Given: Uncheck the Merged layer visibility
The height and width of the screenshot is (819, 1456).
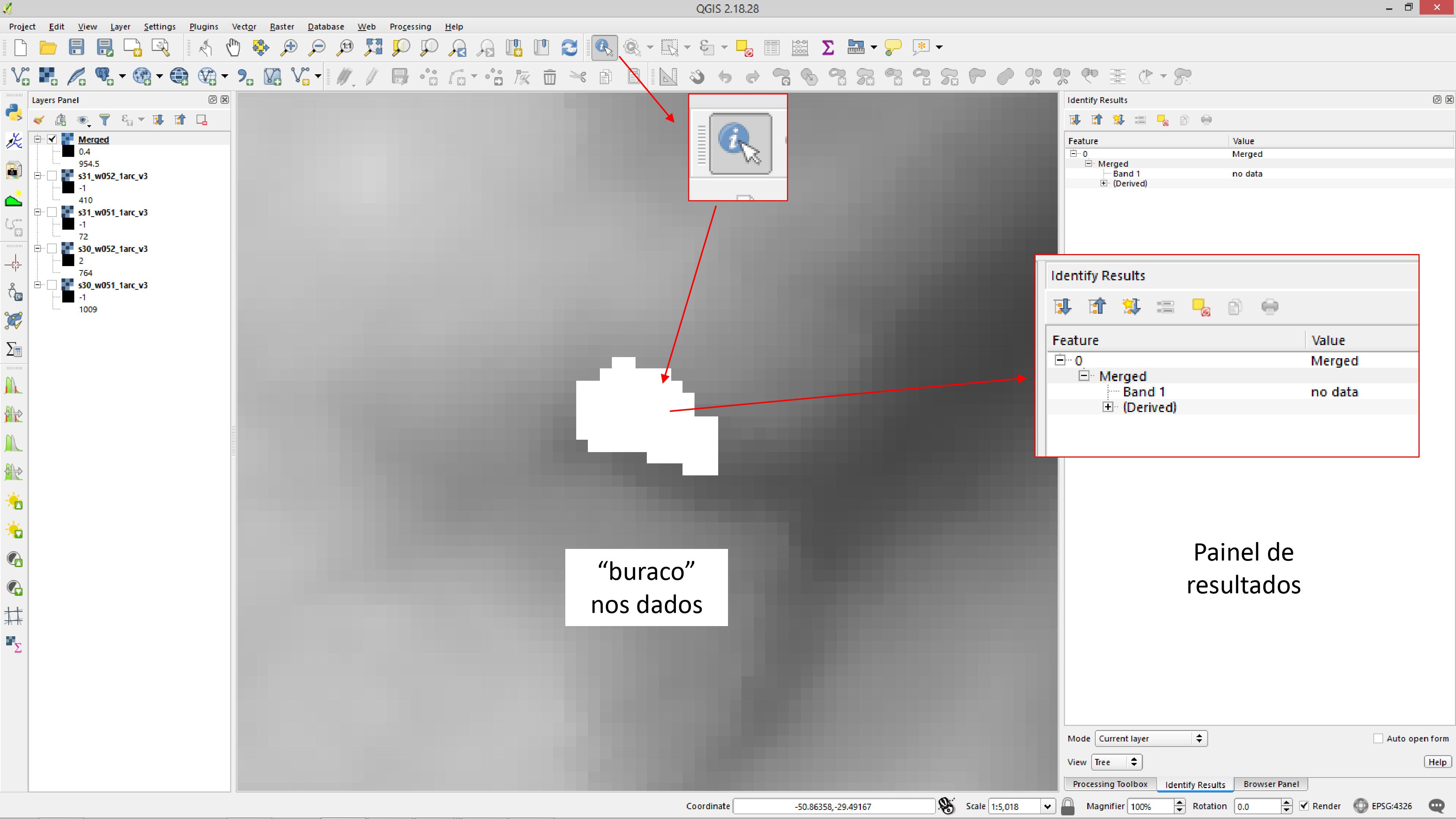Looking at the screenshot, I should (x=52, y=139).
